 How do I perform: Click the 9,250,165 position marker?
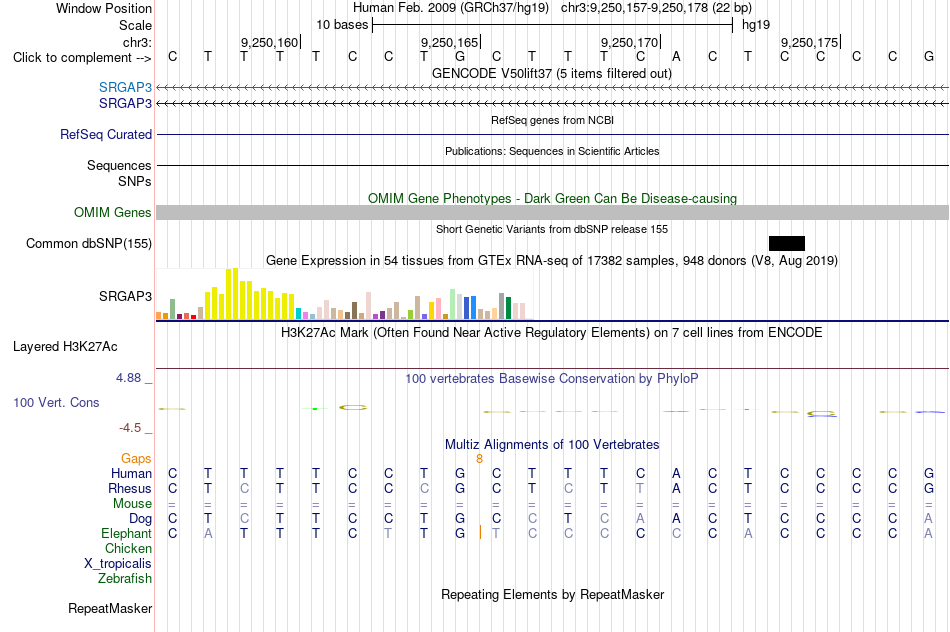(x=450, y=42)
